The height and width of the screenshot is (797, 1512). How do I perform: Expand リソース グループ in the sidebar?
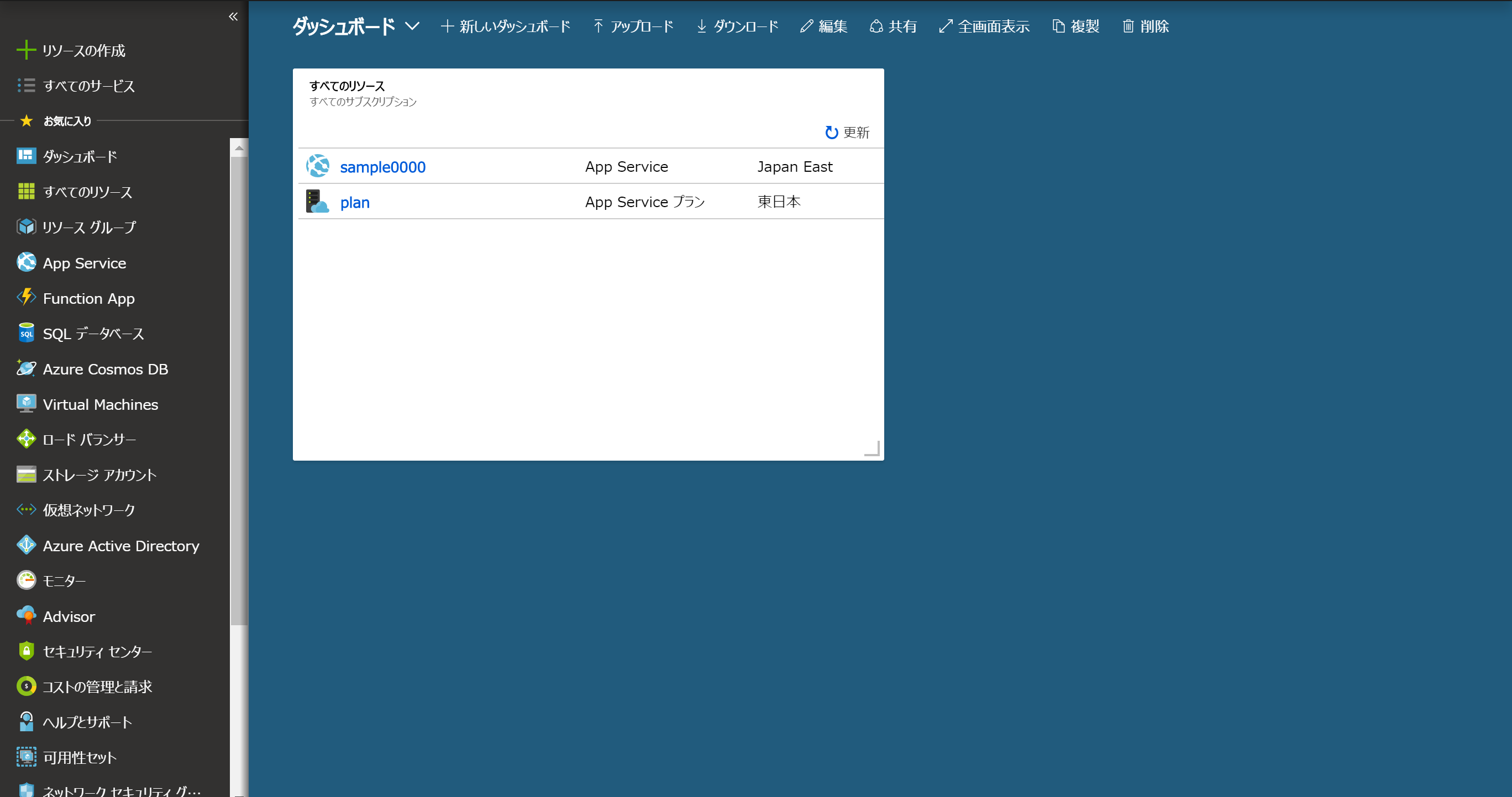pos(89,227)
